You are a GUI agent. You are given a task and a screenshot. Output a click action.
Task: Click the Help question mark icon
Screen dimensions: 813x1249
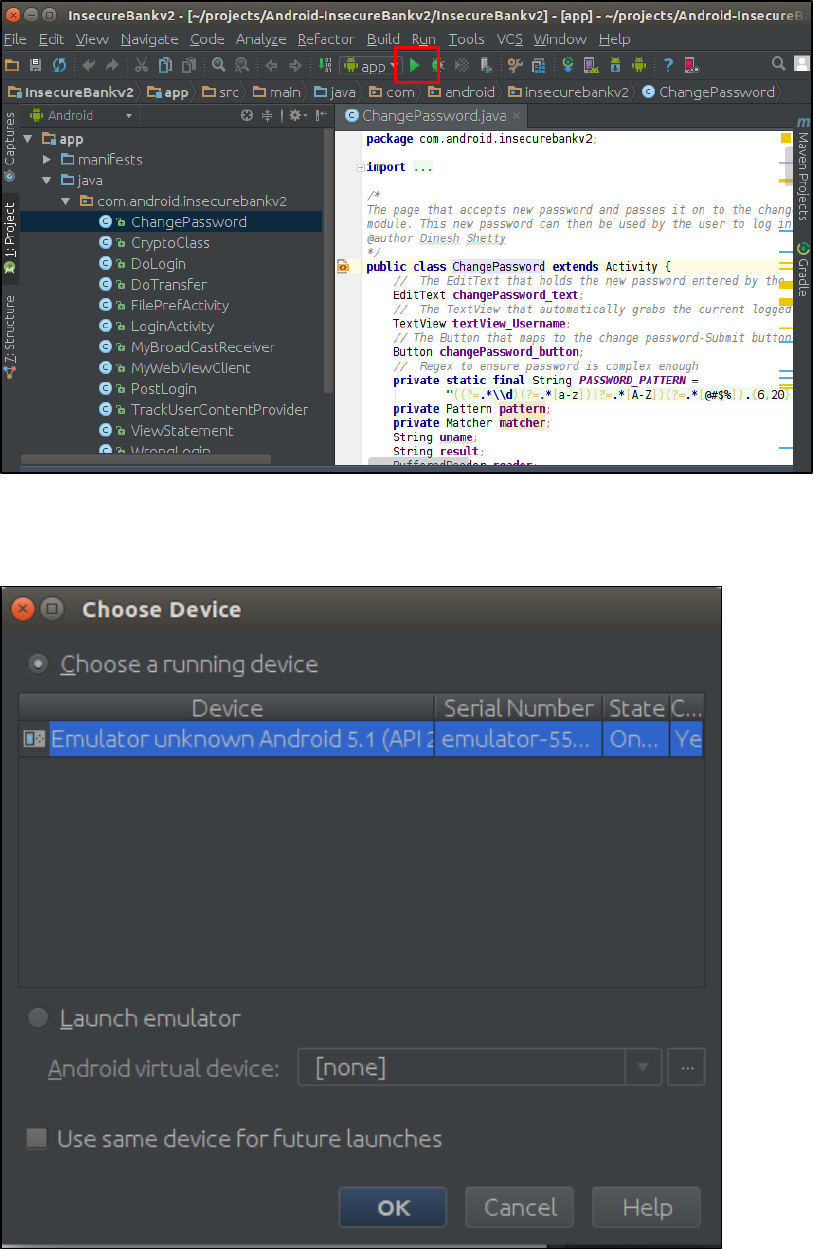(x=668, y=65)
